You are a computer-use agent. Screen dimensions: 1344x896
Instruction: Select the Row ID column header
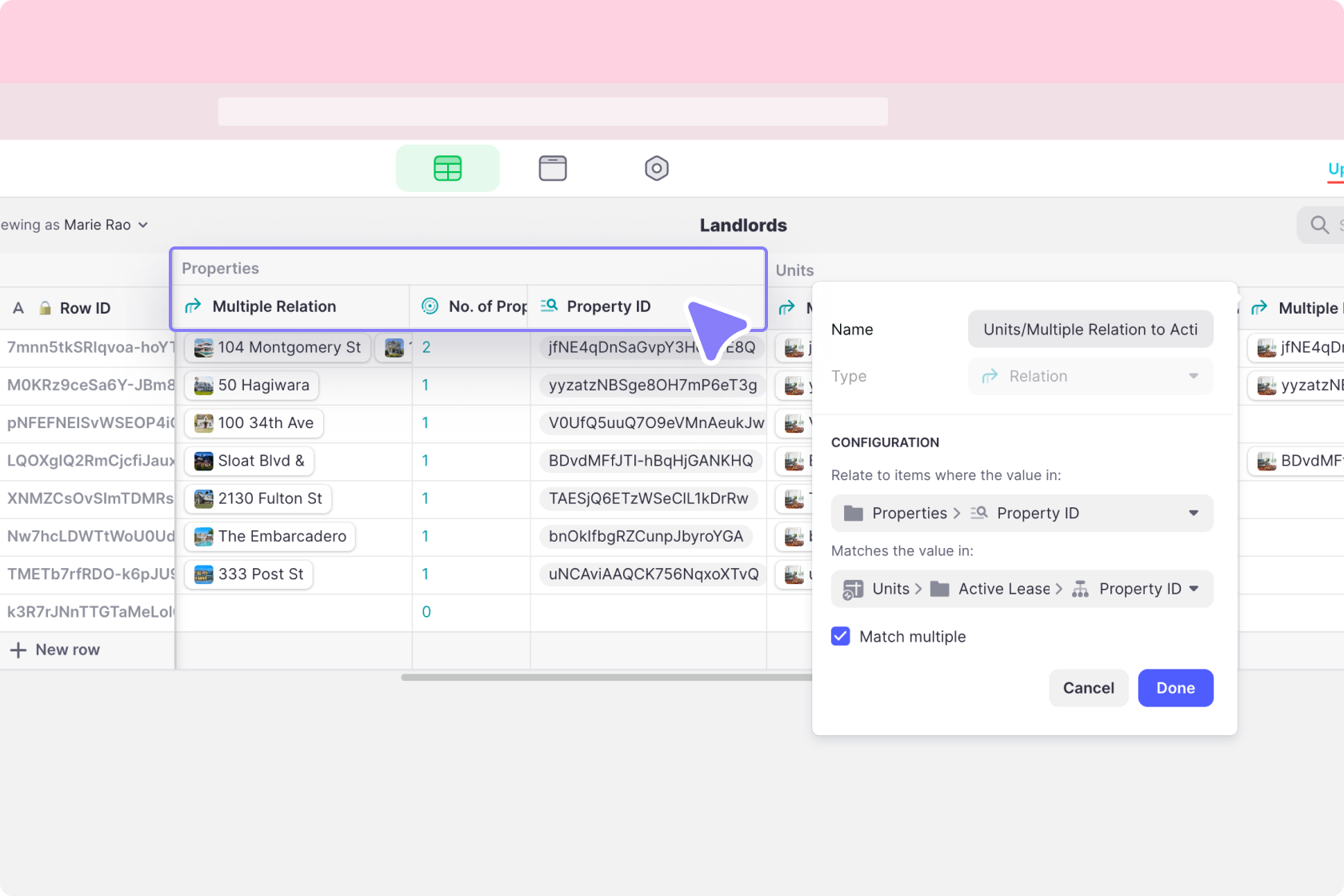pos(85,308)
